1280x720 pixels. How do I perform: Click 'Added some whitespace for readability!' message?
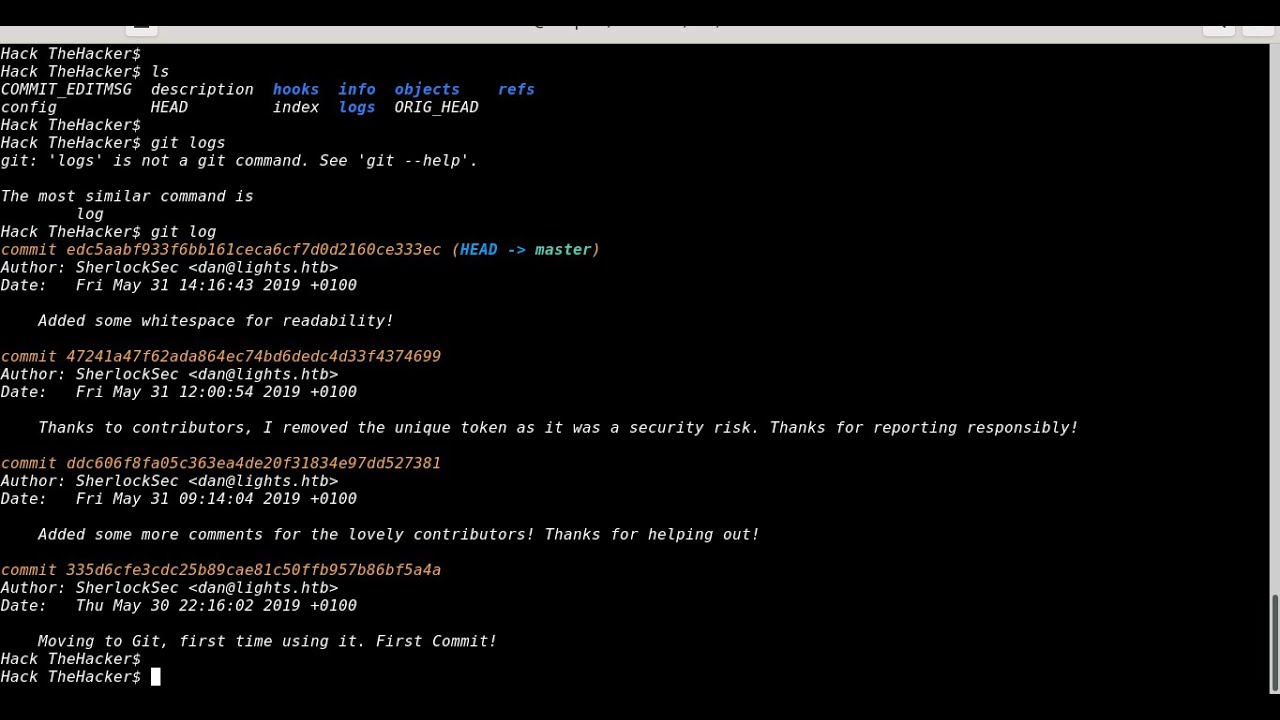[216, 321]
